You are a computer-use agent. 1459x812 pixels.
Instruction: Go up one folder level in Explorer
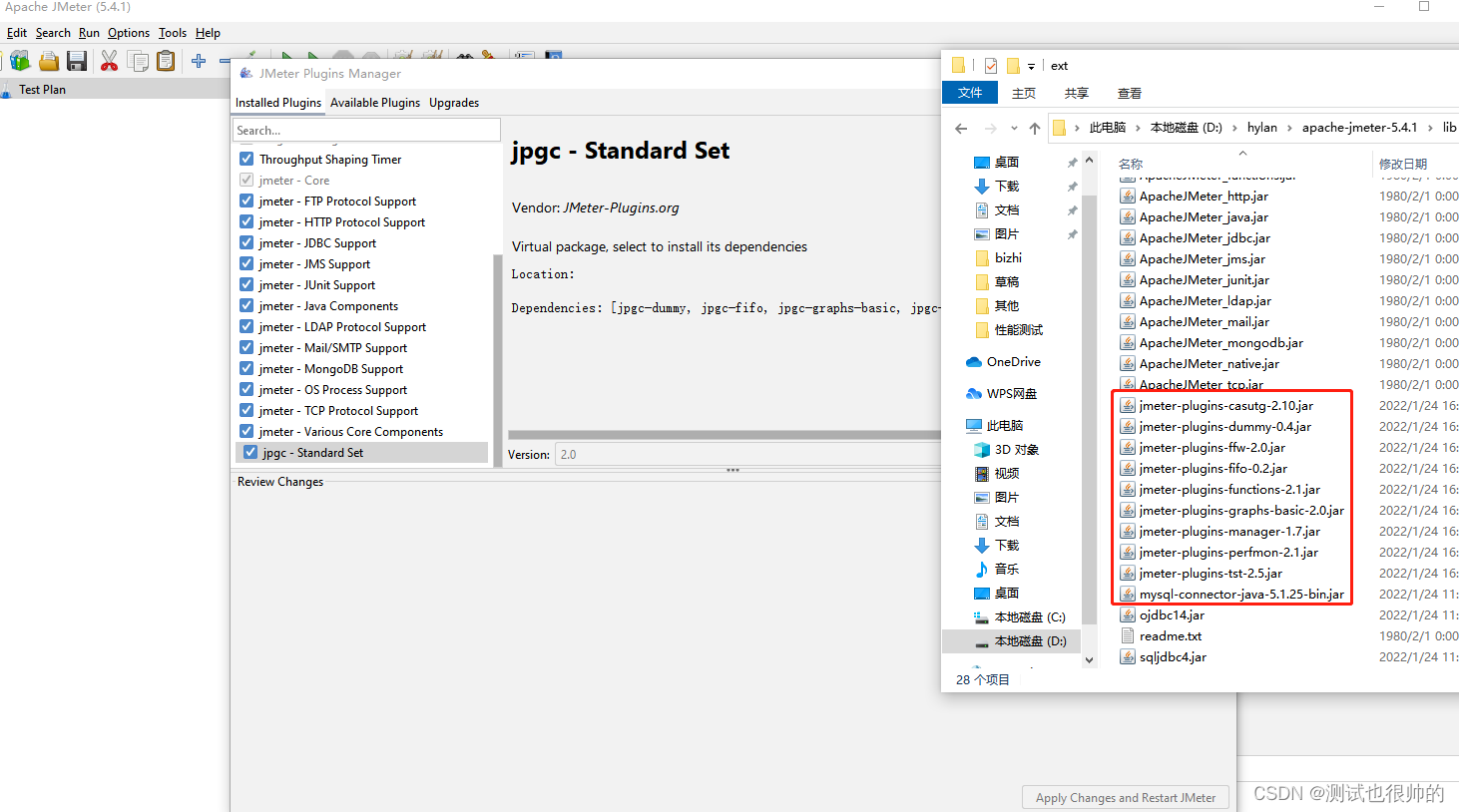[x=1035, y=128]
